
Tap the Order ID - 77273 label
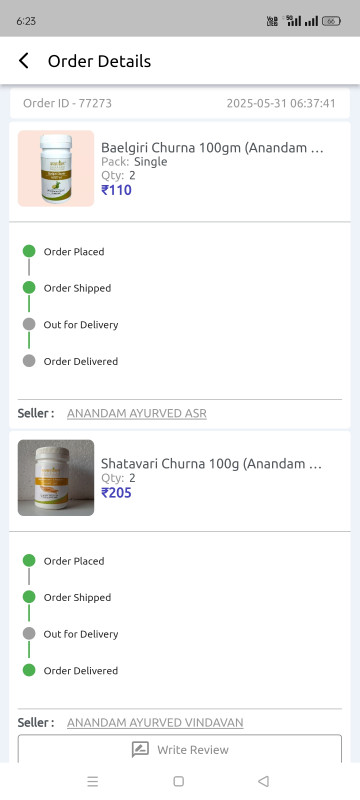[x=67, y=104]
